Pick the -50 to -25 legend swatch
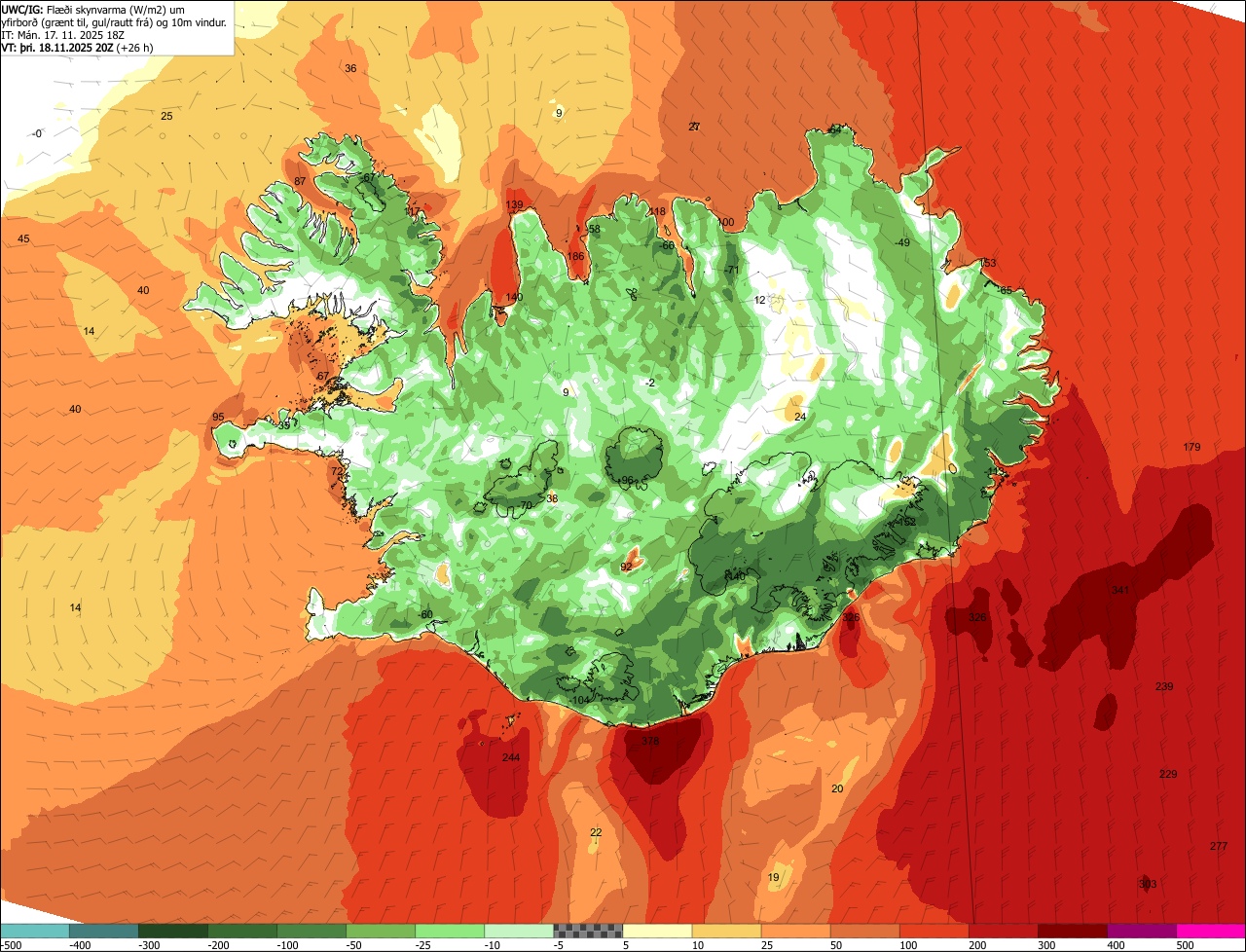 pos(380,931)
